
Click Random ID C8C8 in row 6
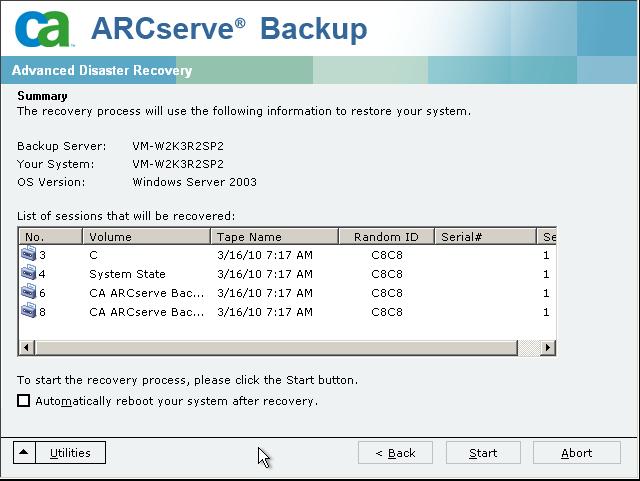(387, 293)
